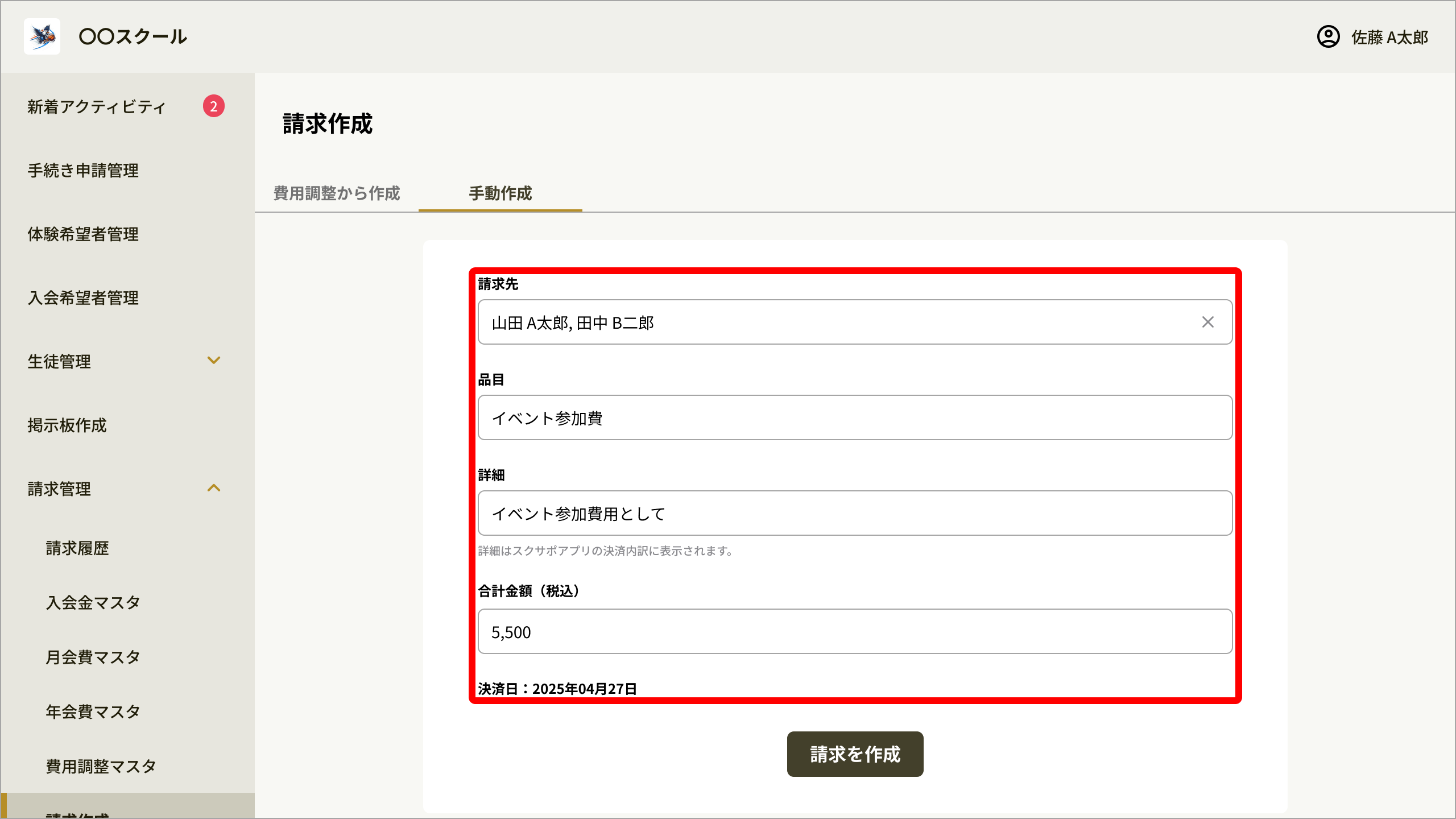Open the user account avatar icon

(x=1328, y=37)
